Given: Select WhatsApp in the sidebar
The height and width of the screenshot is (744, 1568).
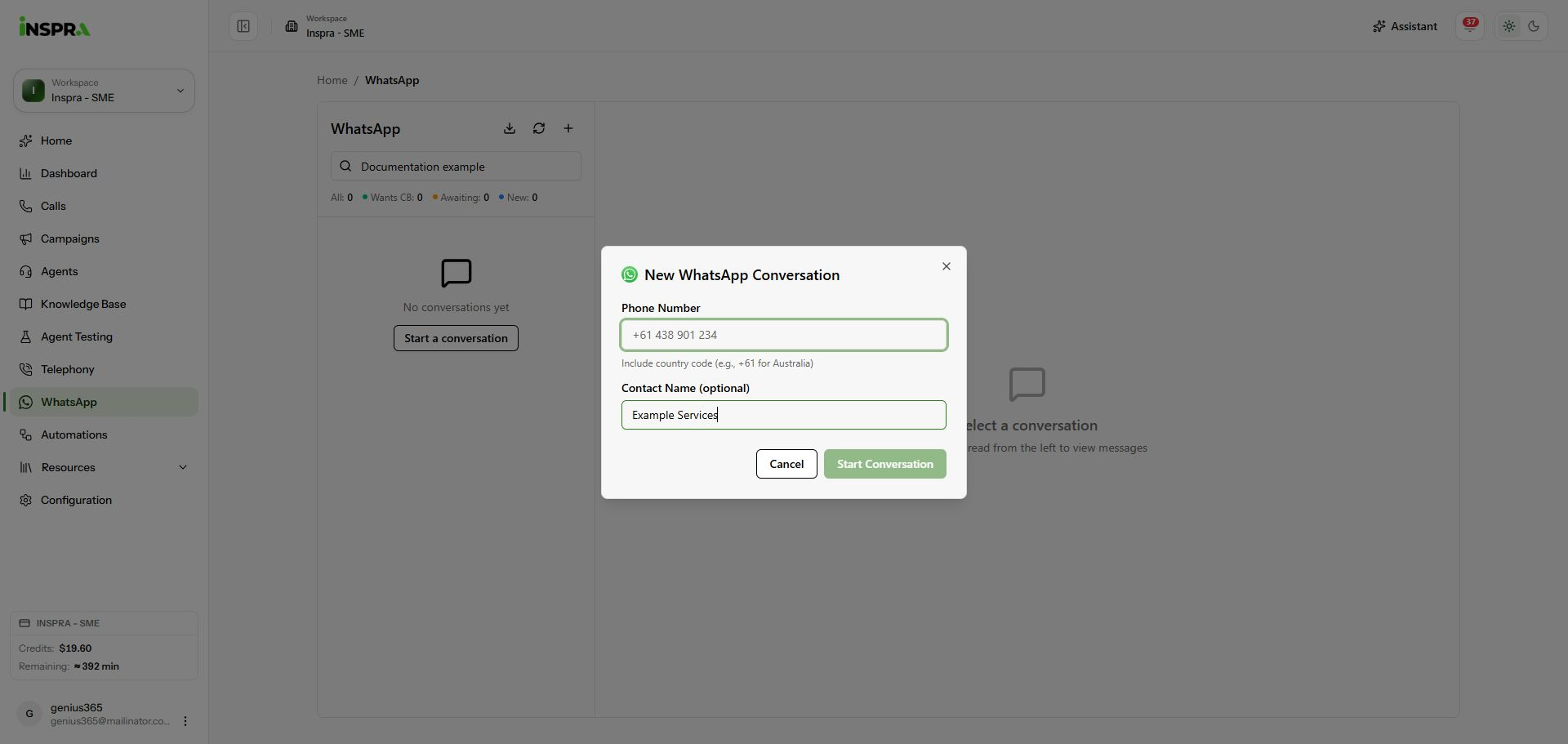Looking at the screenshot, I should pos(104,402).
